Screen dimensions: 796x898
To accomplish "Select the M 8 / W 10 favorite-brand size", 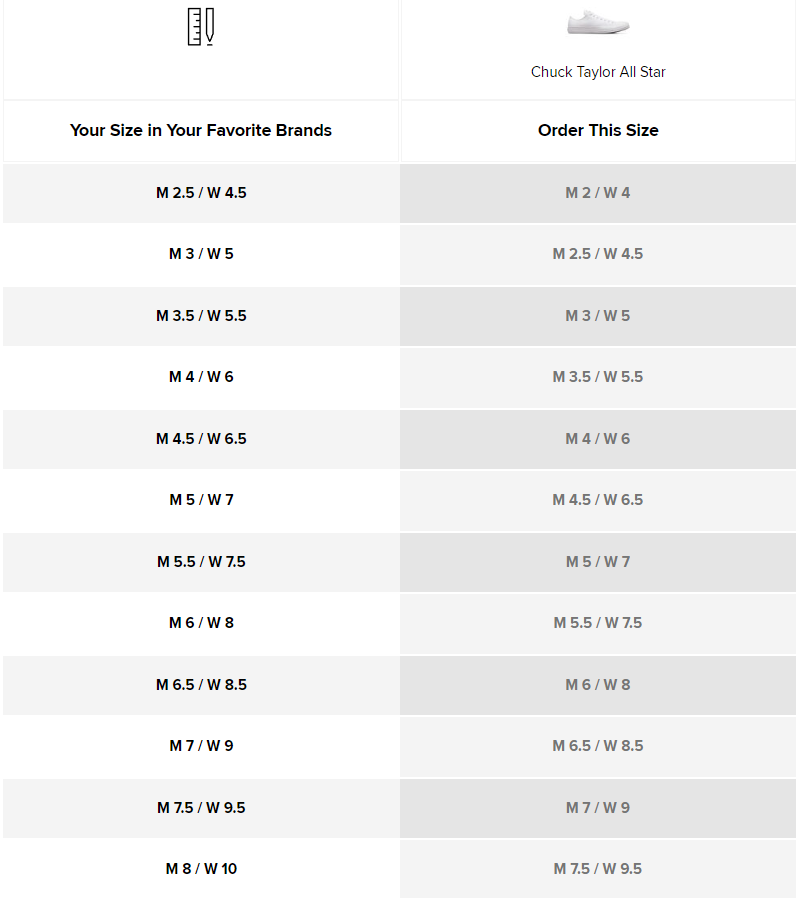I will click(x=201, y=869).
